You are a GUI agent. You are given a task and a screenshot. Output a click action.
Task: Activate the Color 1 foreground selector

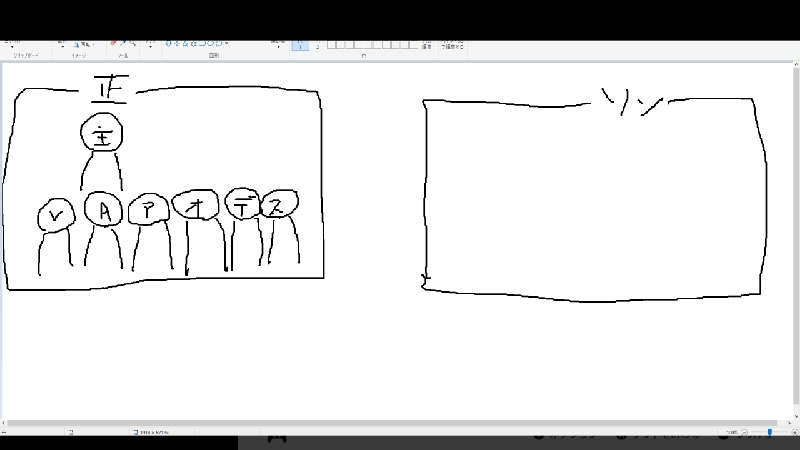(300, 45)
